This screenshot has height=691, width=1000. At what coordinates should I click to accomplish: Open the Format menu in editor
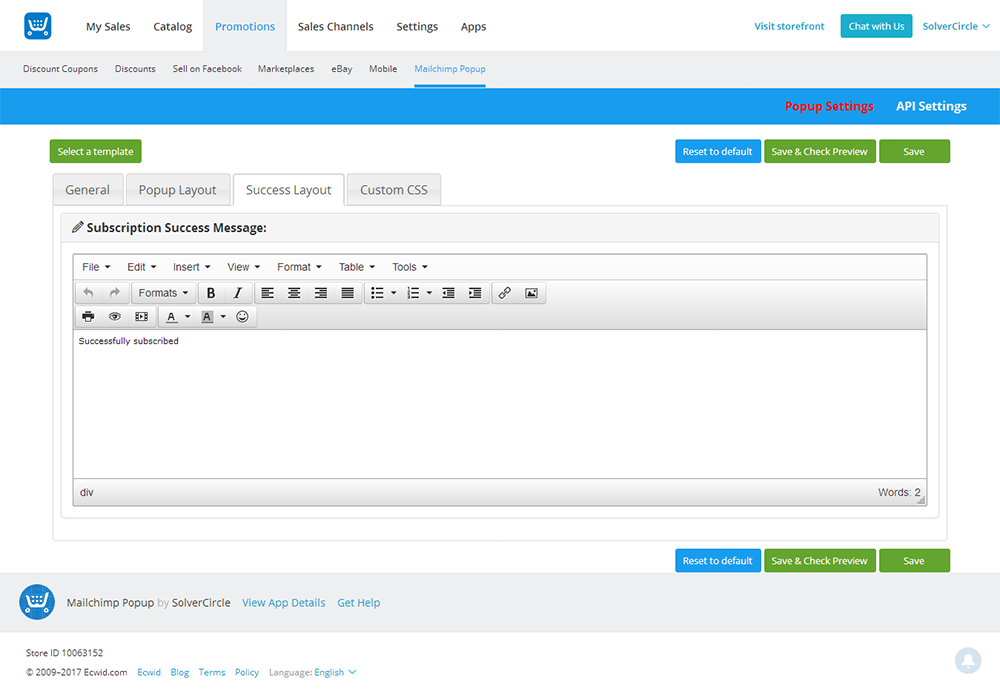299,267
